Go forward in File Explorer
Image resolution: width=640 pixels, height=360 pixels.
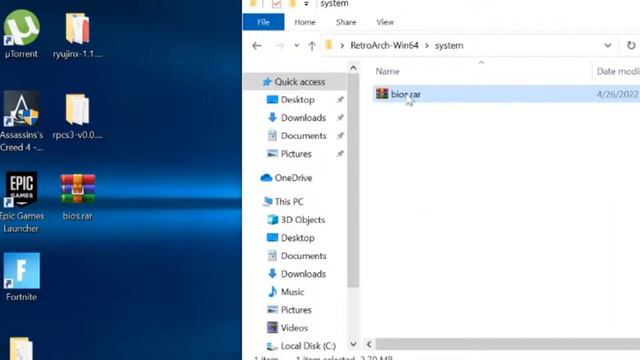[x=279, y=45]
